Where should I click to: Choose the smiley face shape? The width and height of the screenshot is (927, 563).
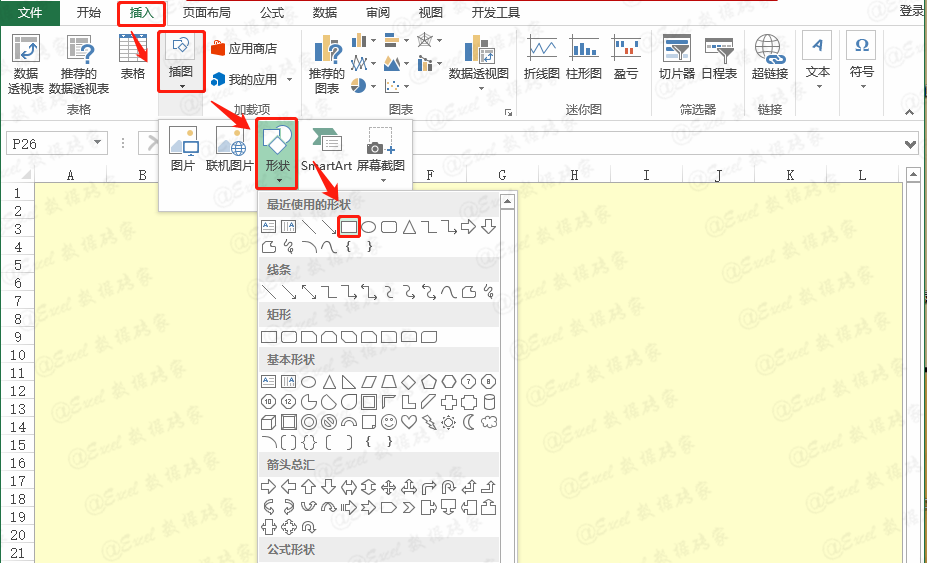point(388,422)
